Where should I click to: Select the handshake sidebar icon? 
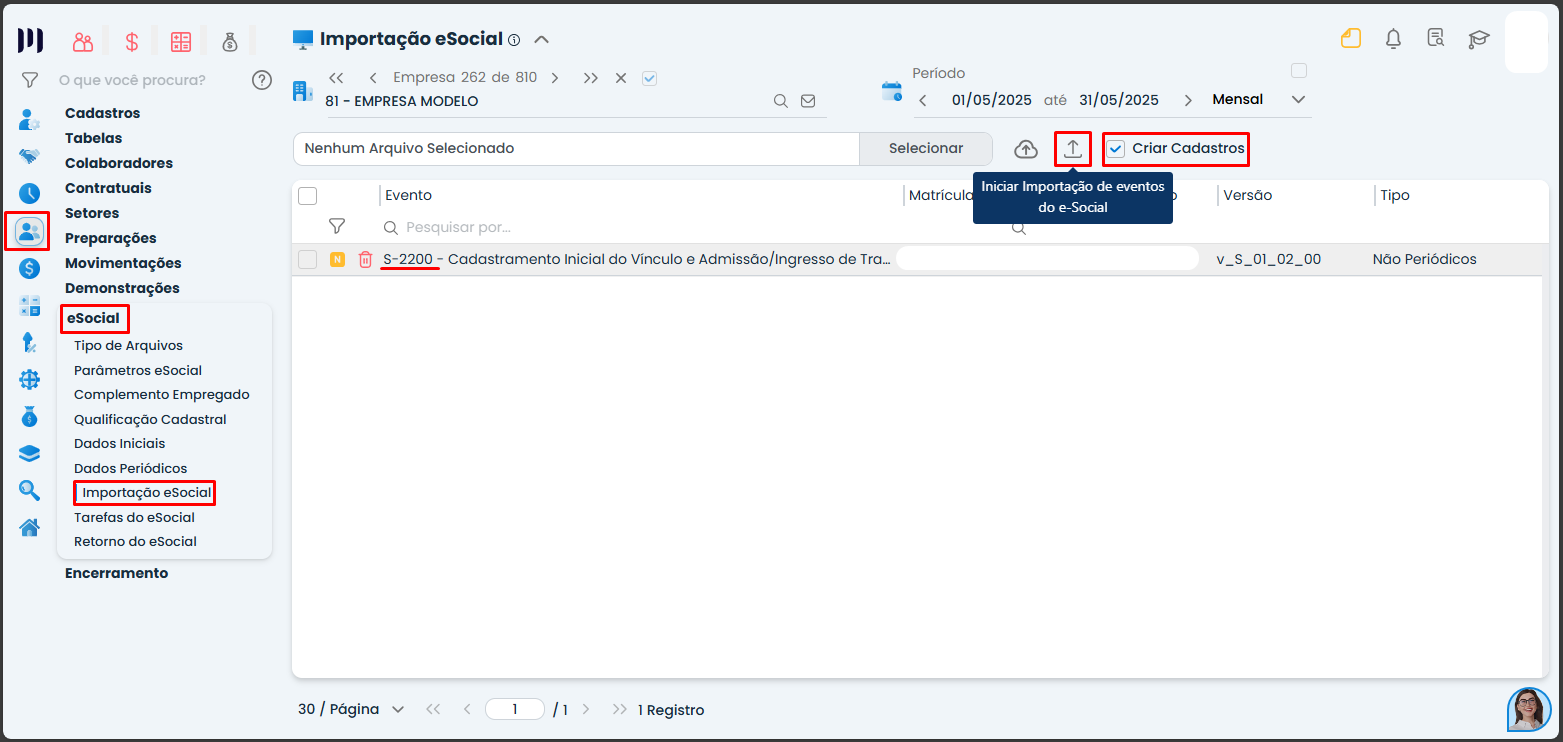click(x=30, y=157)
